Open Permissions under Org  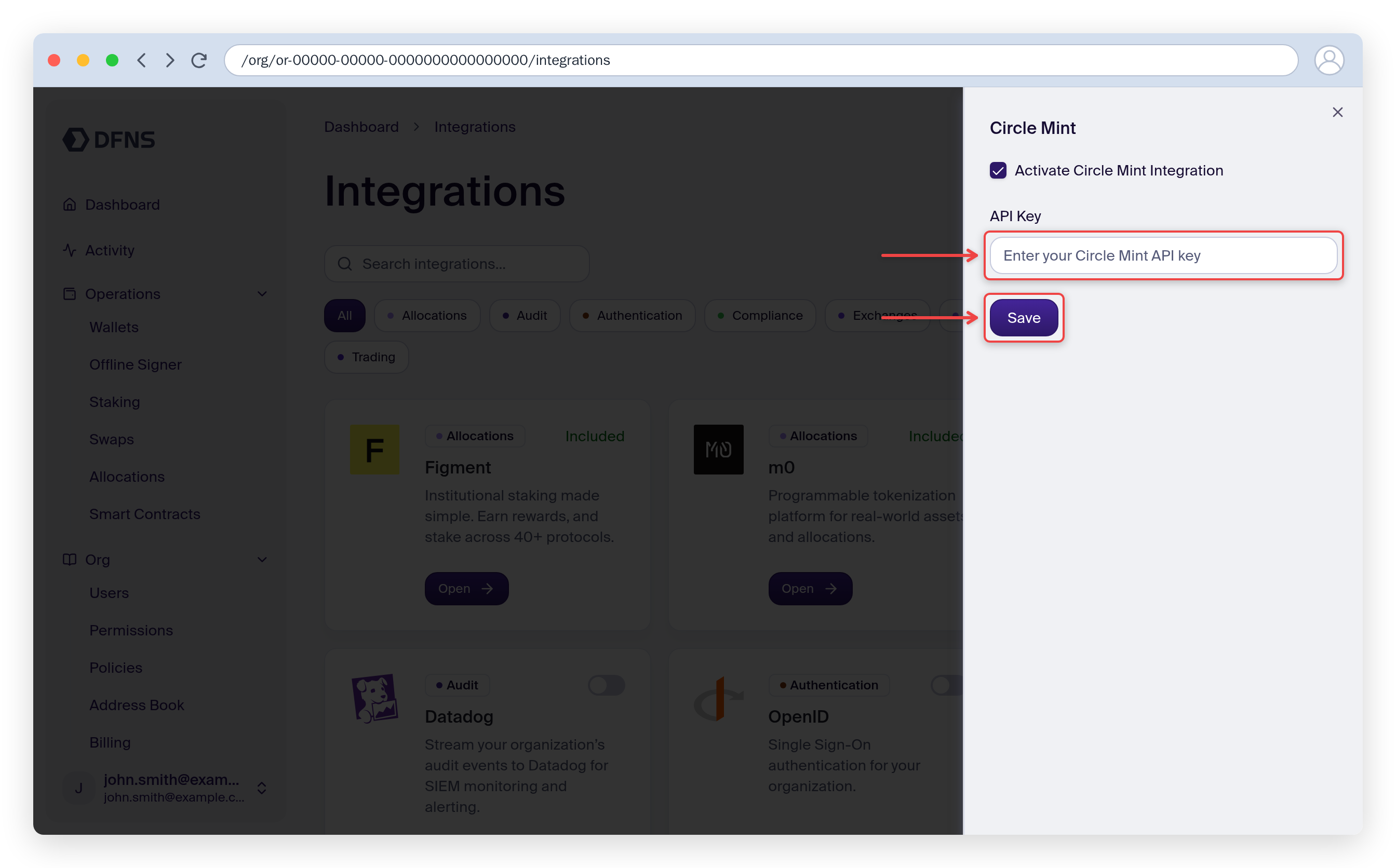pyautogui.click(x=131, y=630)
